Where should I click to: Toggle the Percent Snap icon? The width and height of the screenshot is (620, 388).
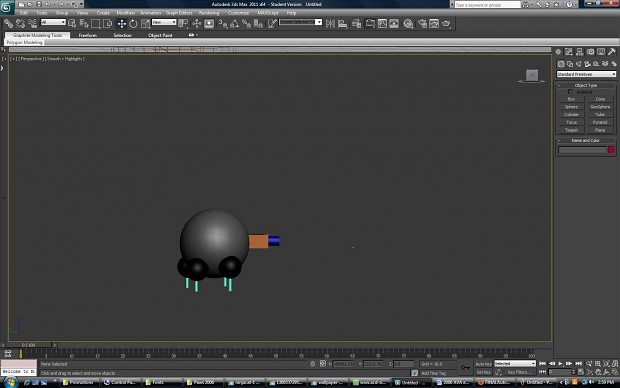click(246, 24)
